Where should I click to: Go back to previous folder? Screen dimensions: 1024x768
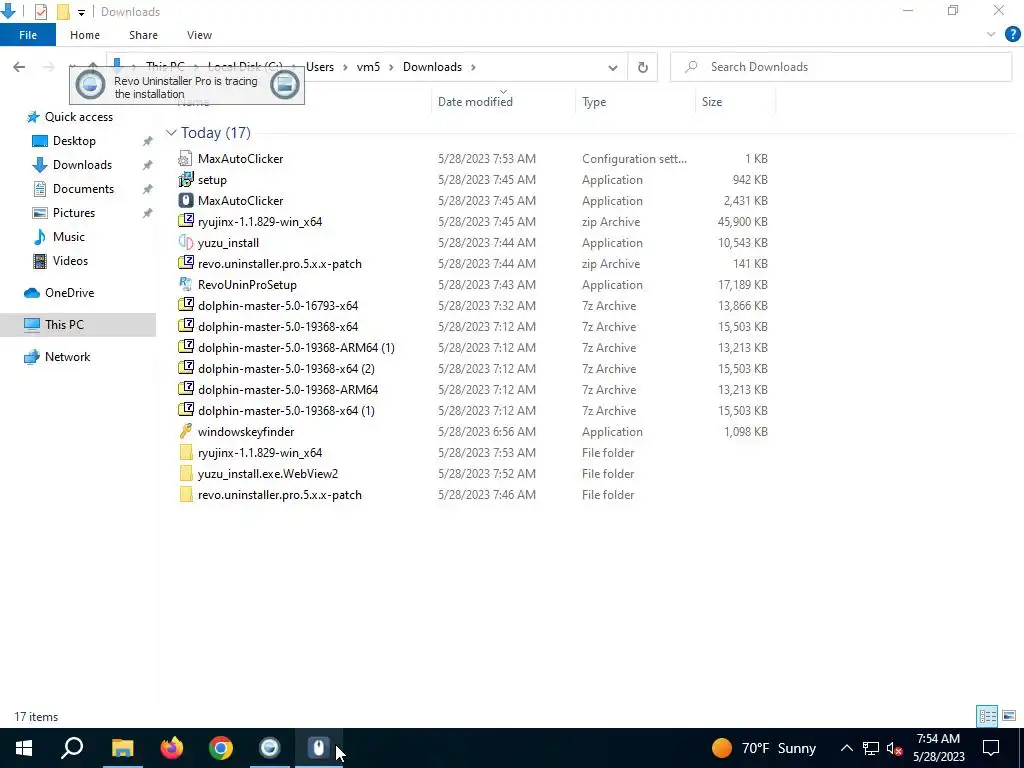pos(19,67)
